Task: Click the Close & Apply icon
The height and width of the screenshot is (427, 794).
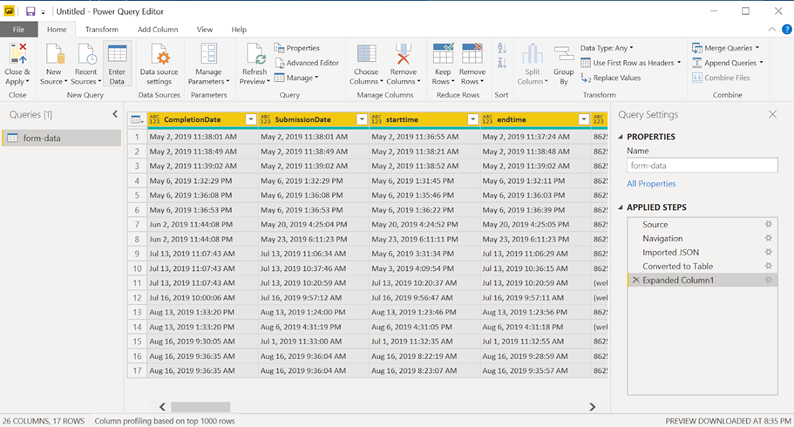Action: click(x=17, y=54)
